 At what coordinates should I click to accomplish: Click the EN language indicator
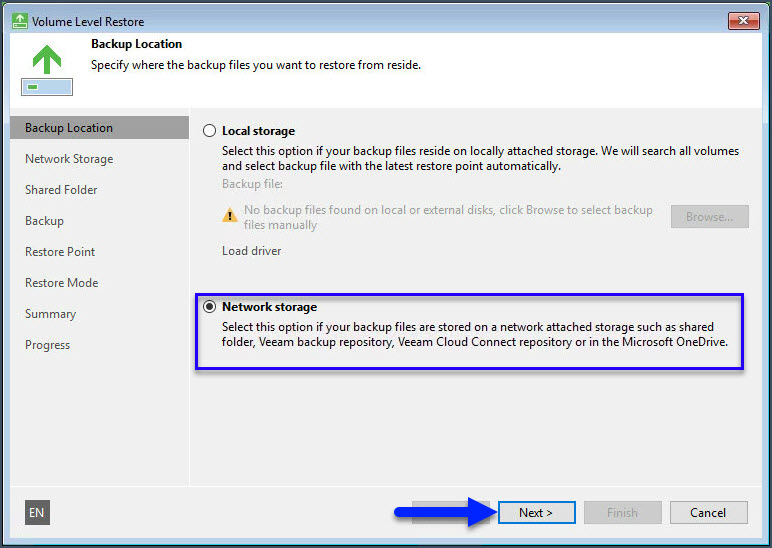click(x=37, y=513)
